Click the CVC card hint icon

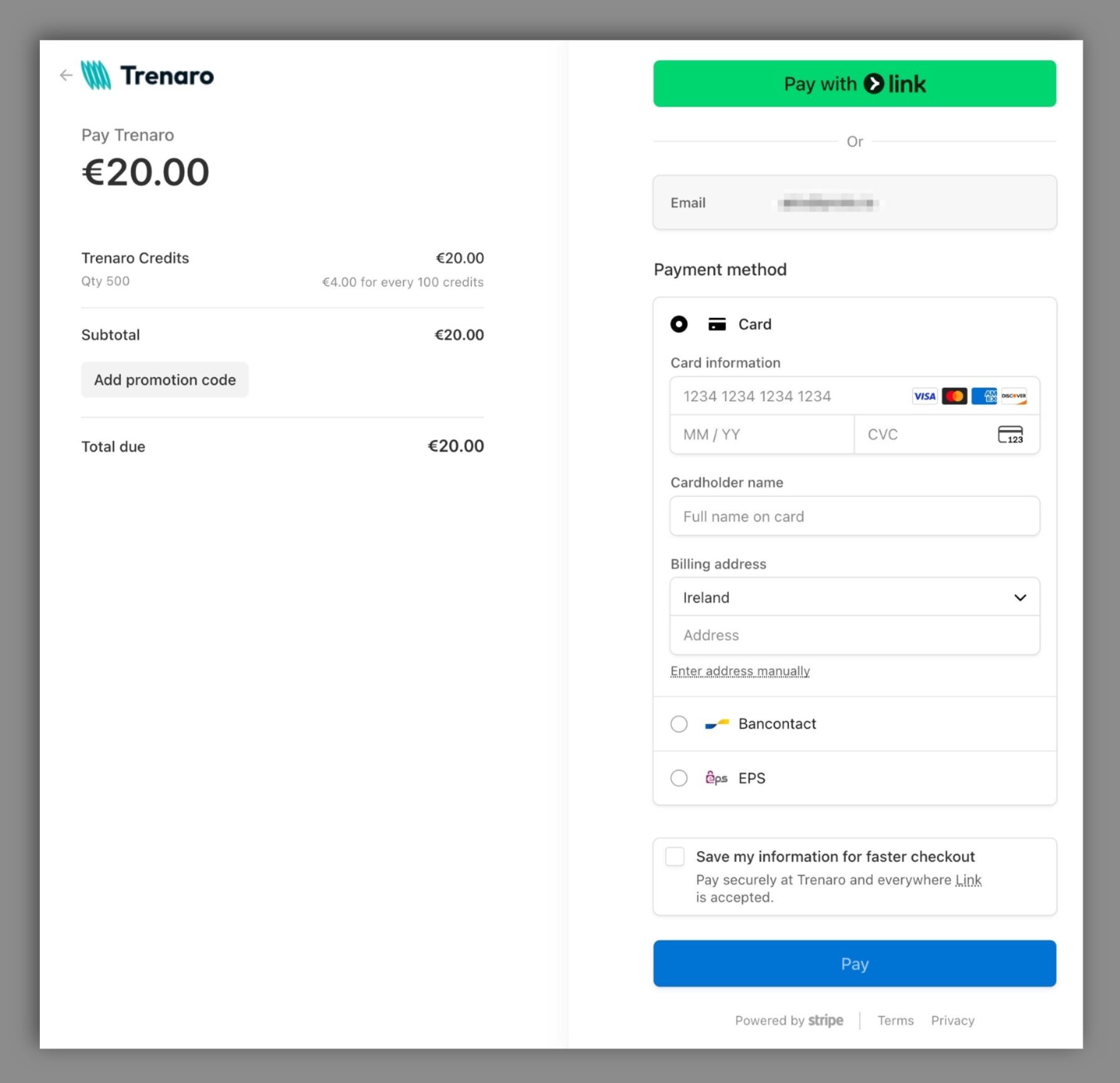click(1010, 434)
